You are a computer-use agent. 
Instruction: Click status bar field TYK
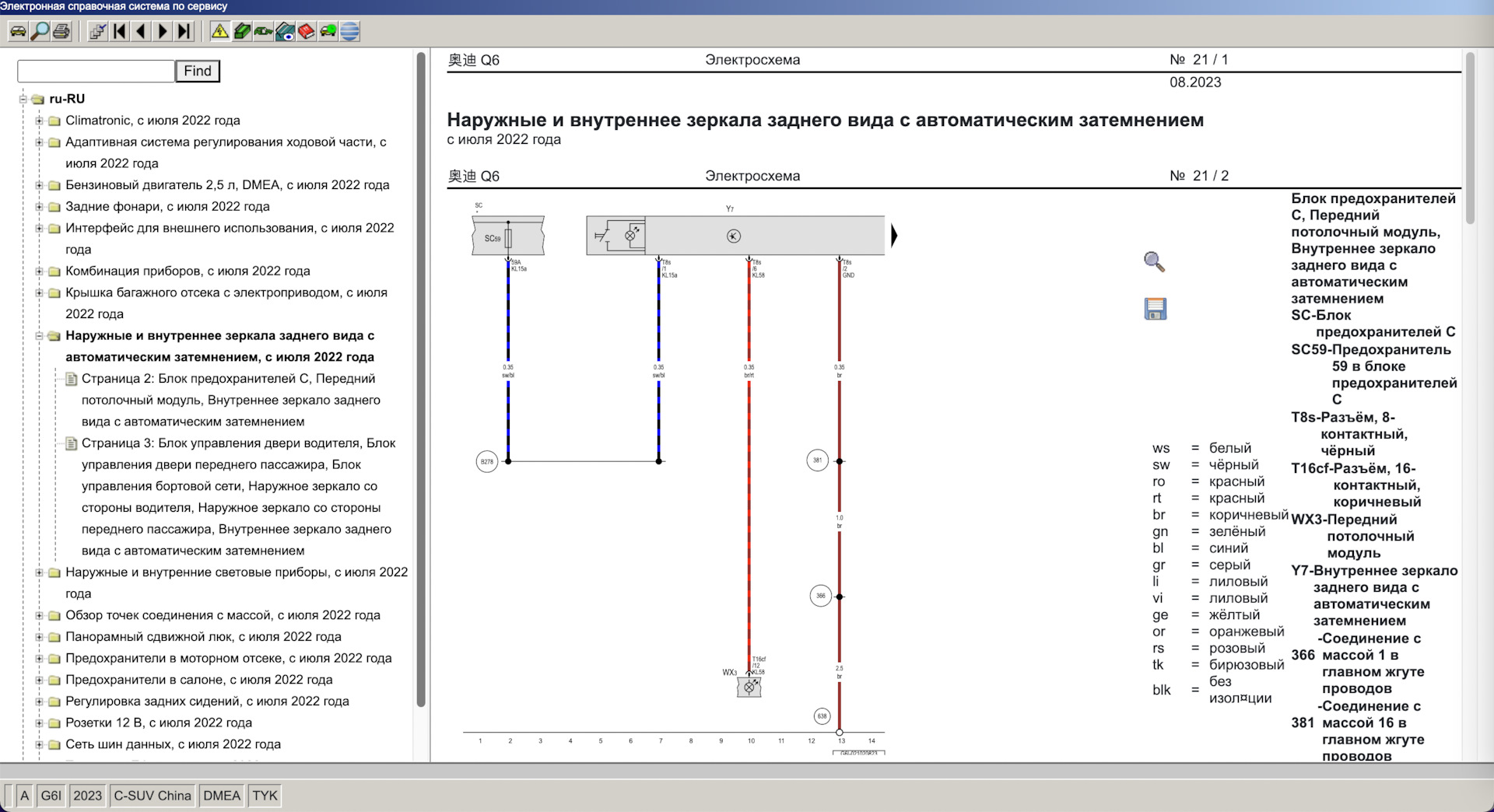(265, 796)
